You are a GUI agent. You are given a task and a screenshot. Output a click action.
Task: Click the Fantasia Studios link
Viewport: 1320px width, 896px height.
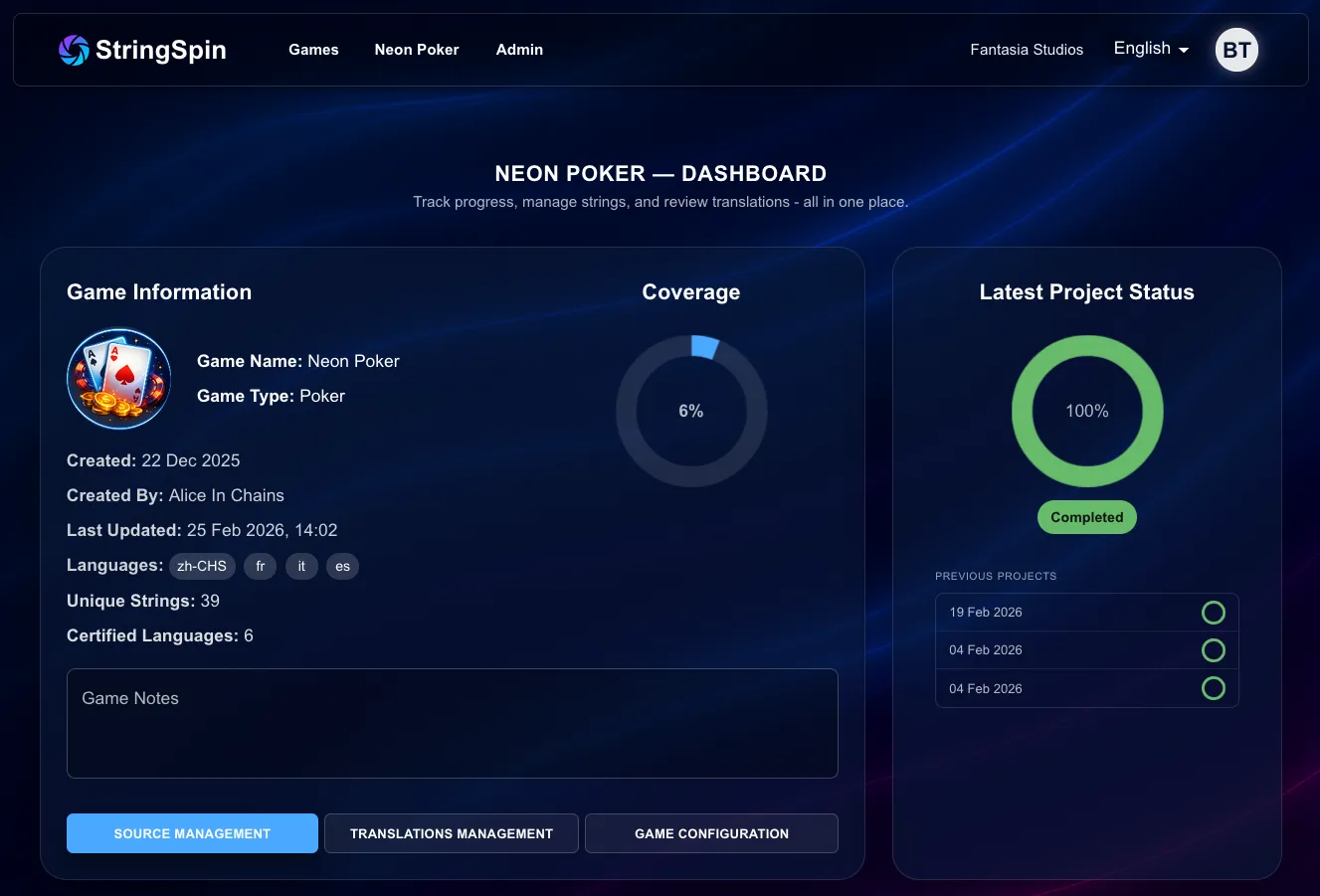(x=1027, y=50)
